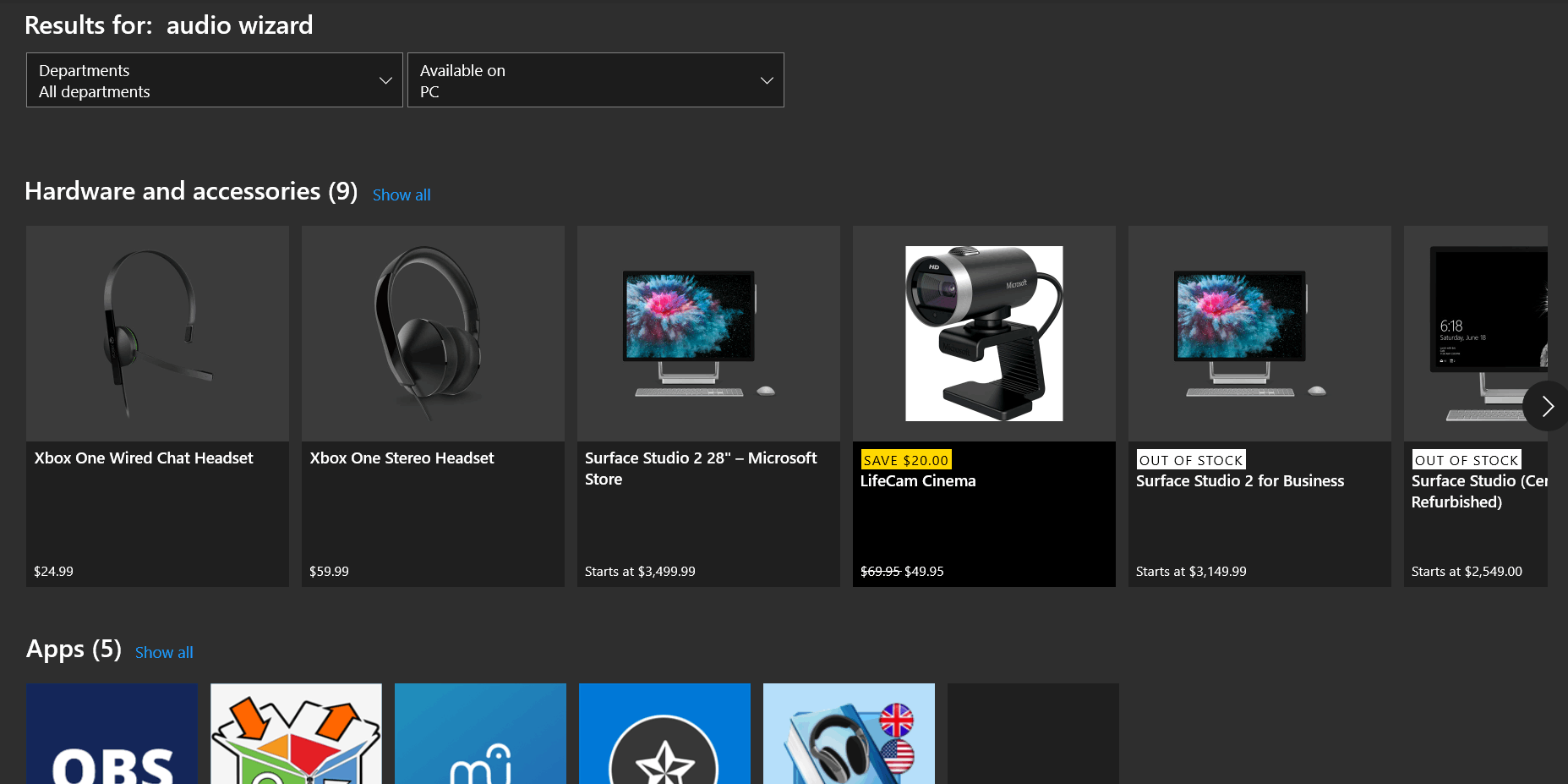Viewport: 1568px width, 784px height.
Task: Open the LifeCam Cinema webcam image
Action: [x=984, y=333]
